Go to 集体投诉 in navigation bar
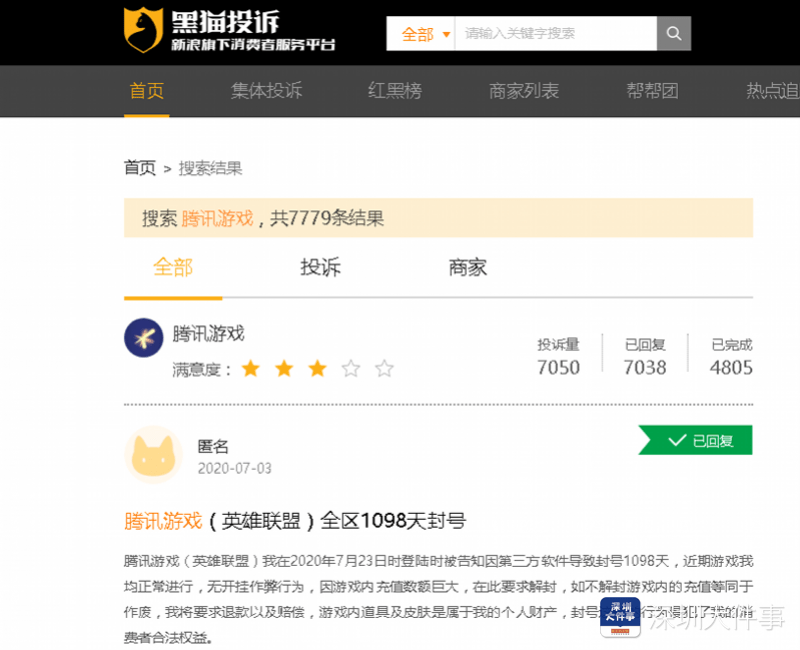This screenshot has width=800, height=650. 266,91
